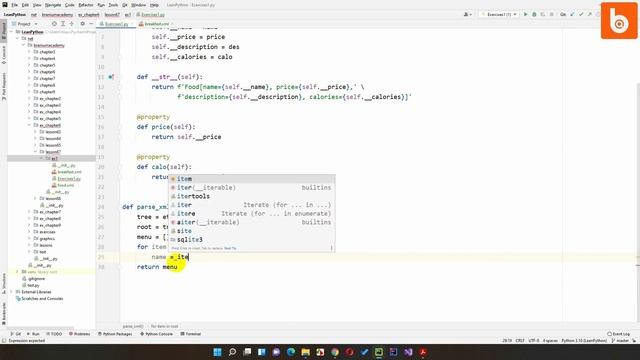Screen dimensions: 640x360
Task: Open the Refactor menu
Action: click(x=86, y=5)
